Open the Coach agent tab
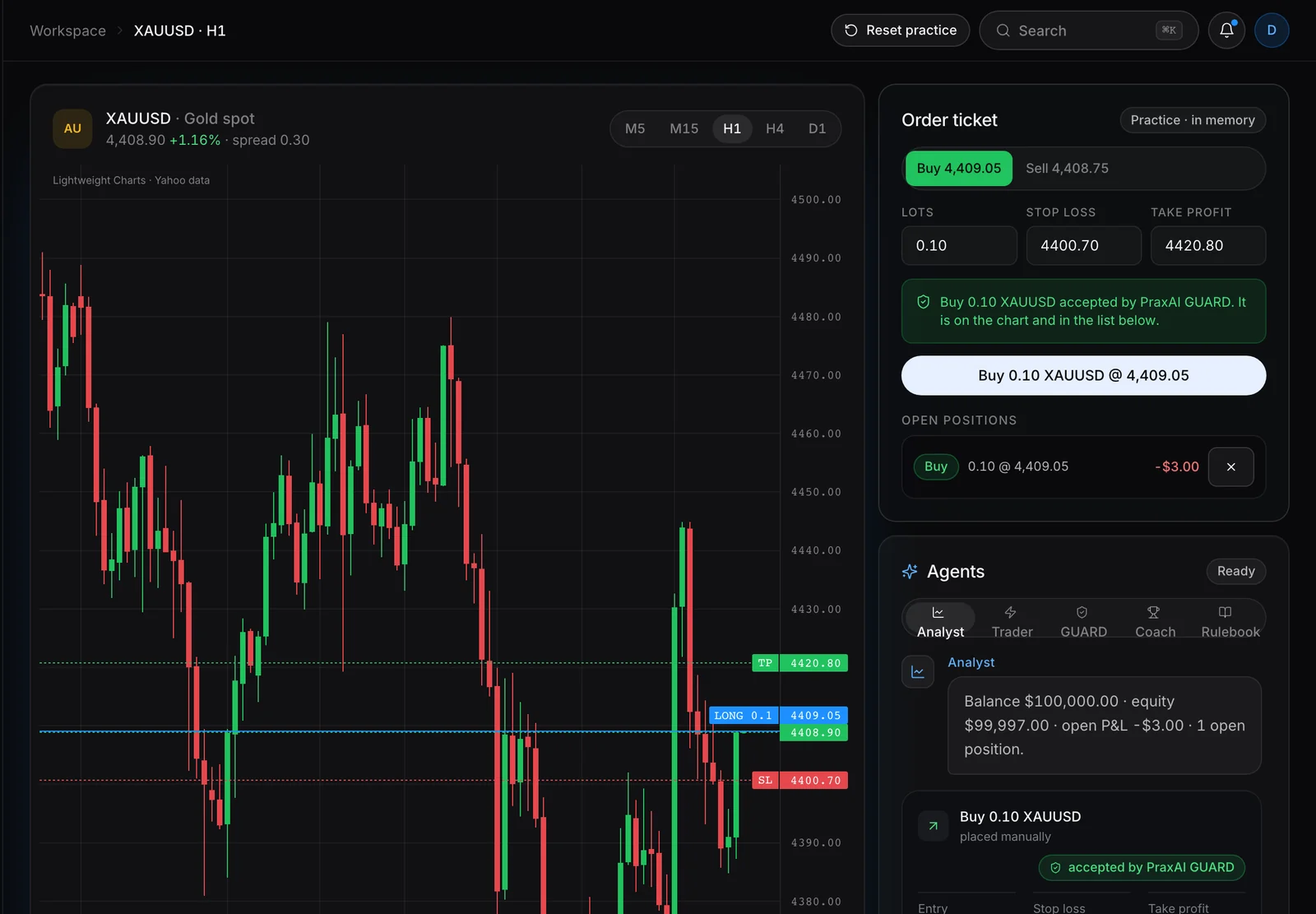The width and height of the screenshot is (1316, 914). point(1155,621)
